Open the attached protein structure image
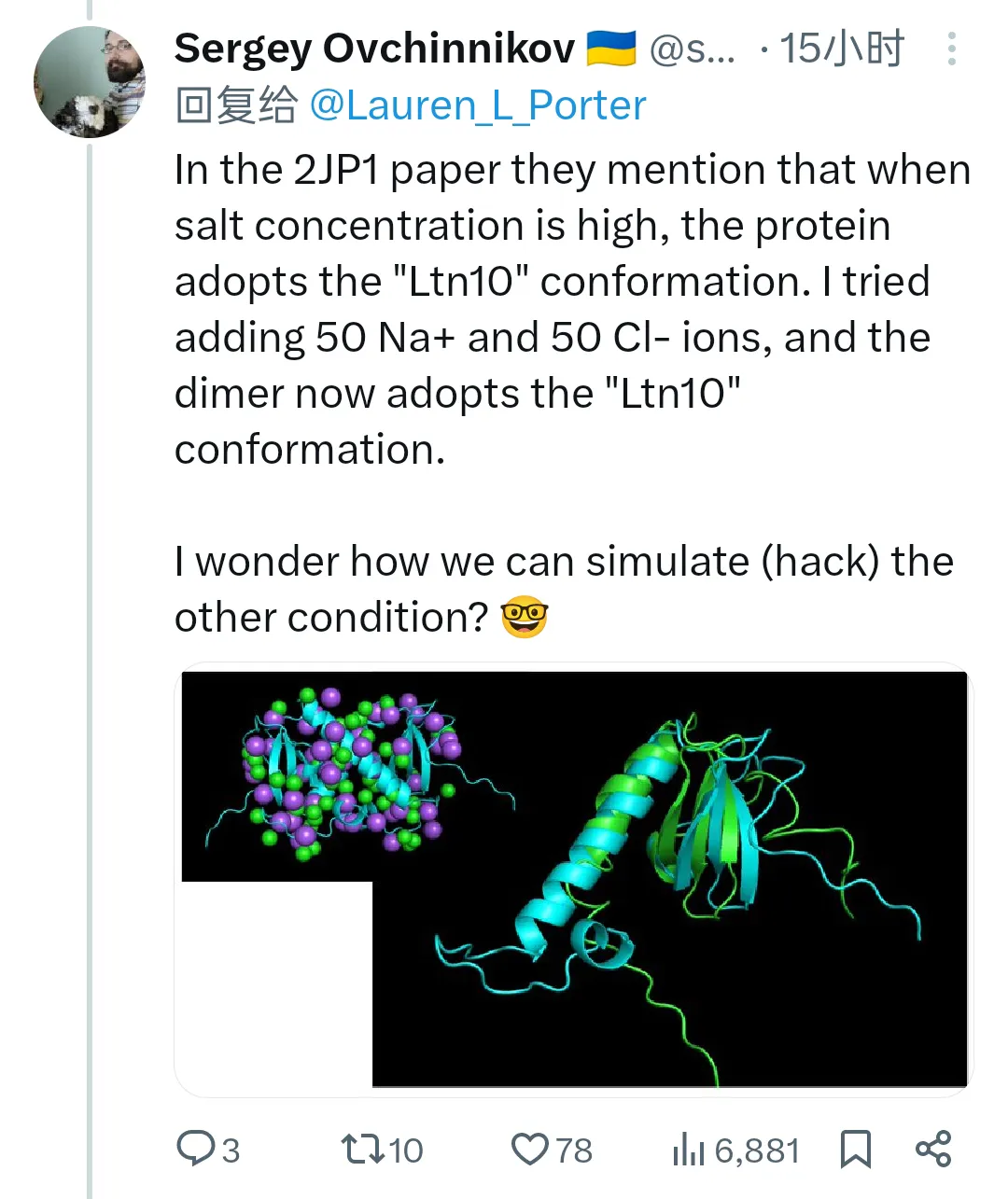The image size is (1008, 1199). pyautogui.click(x=574, y=879)
